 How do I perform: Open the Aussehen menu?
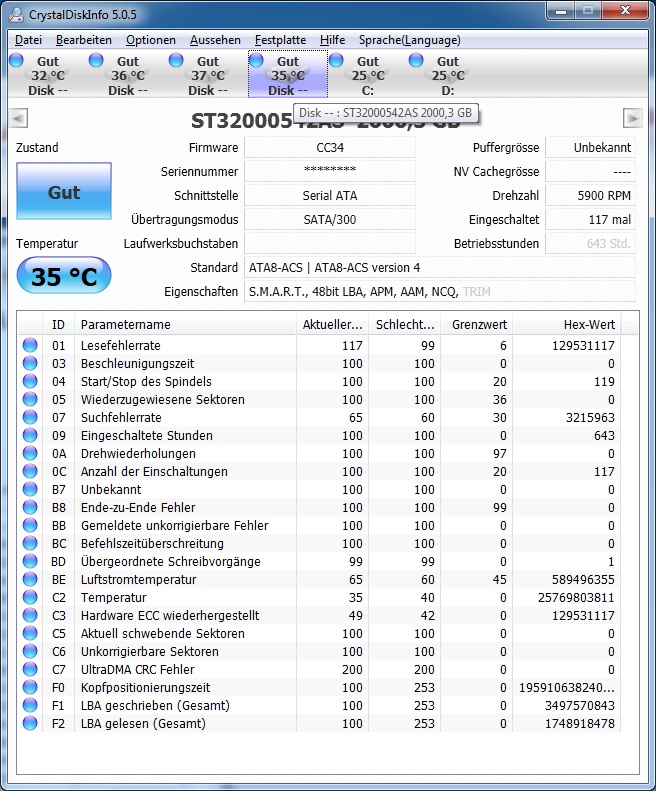click(x=215, y=40)
